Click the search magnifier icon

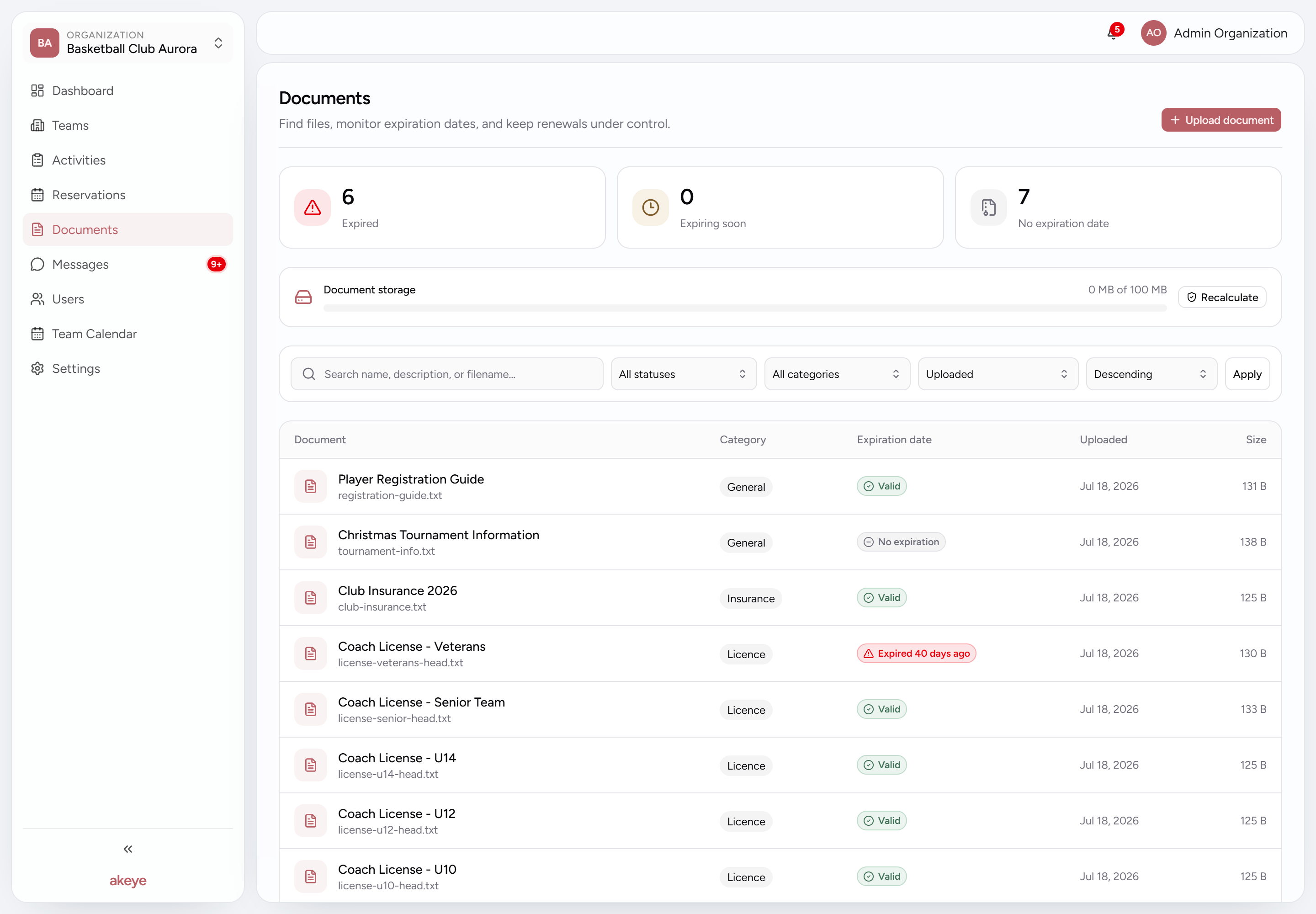pyautogui.click(x=309, y=374)
